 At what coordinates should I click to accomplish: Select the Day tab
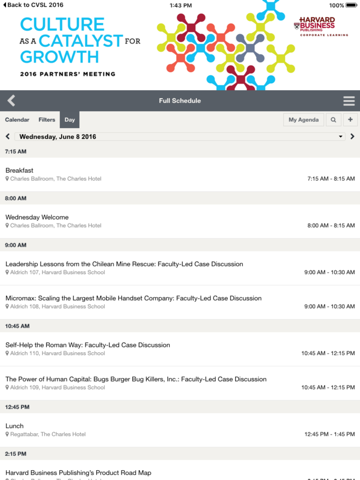70,120
